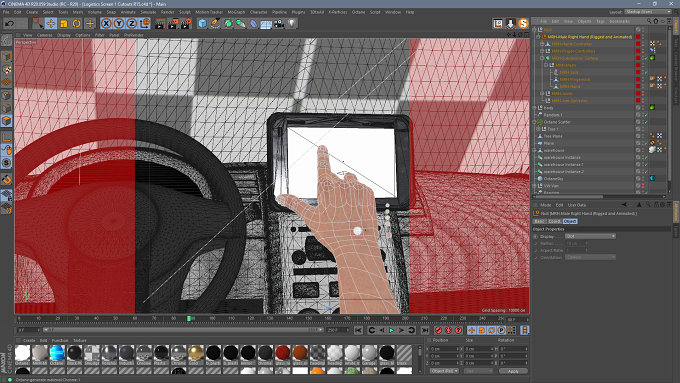This screenshot has height=383, width=680.
Task: Open the Object (Rel) coordinate dropdown
Action: click(444, 371)
